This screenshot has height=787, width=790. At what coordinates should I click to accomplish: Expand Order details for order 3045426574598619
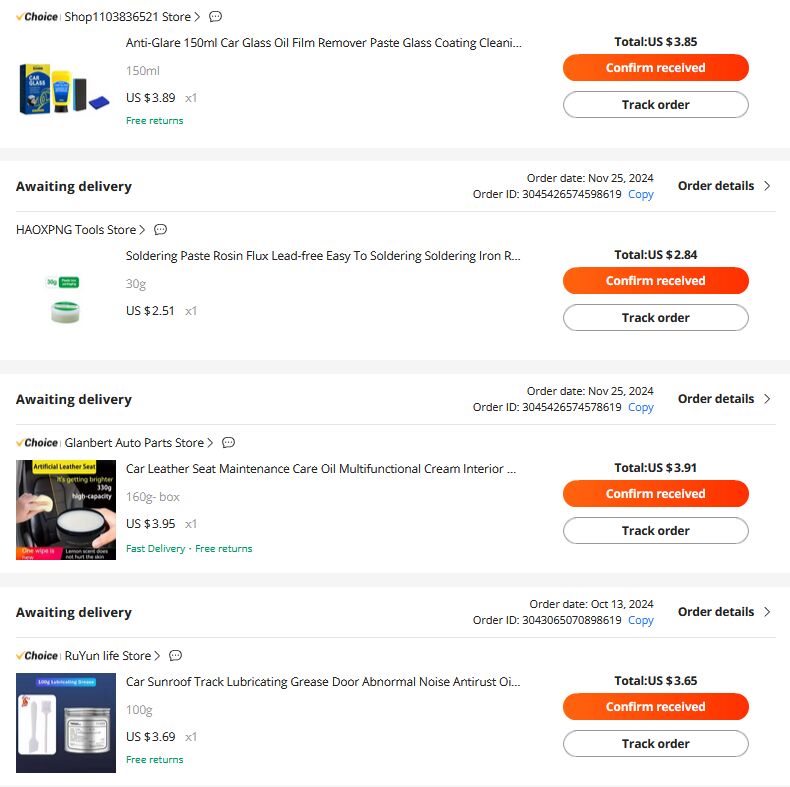tap(723, 186)
